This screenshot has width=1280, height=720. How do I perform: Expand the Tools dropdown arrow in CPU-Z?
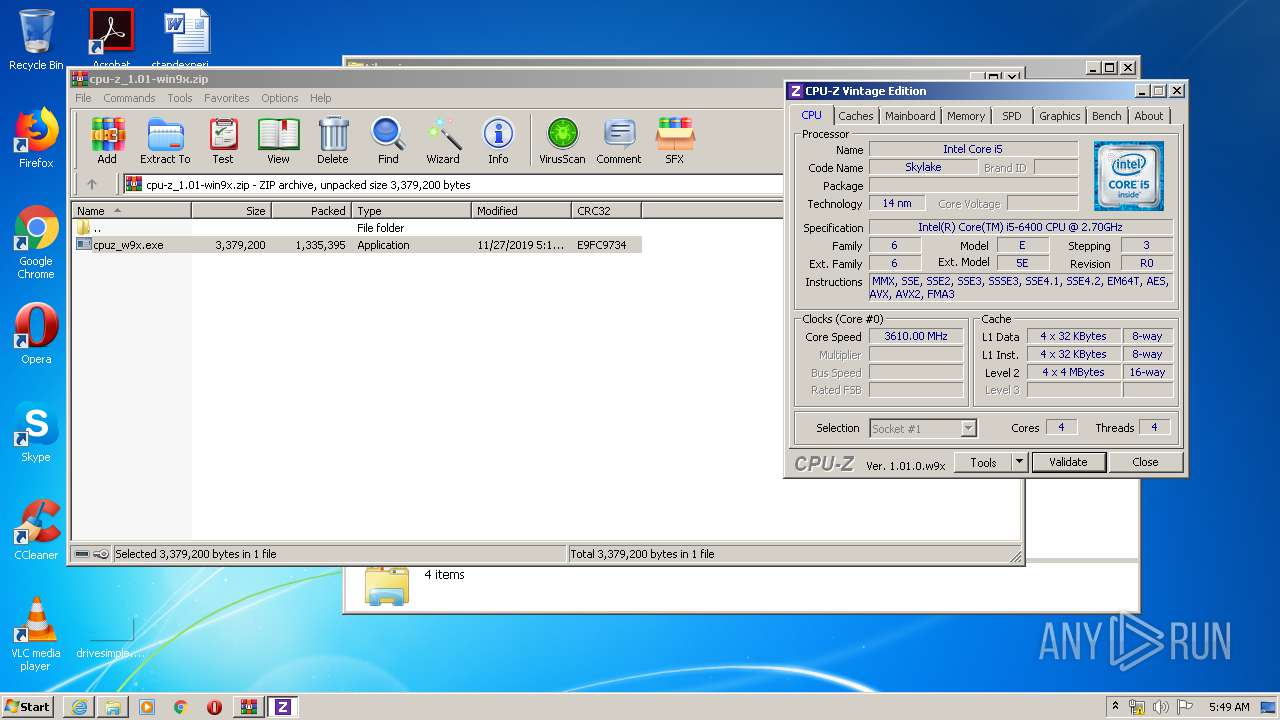point(1019,462)
